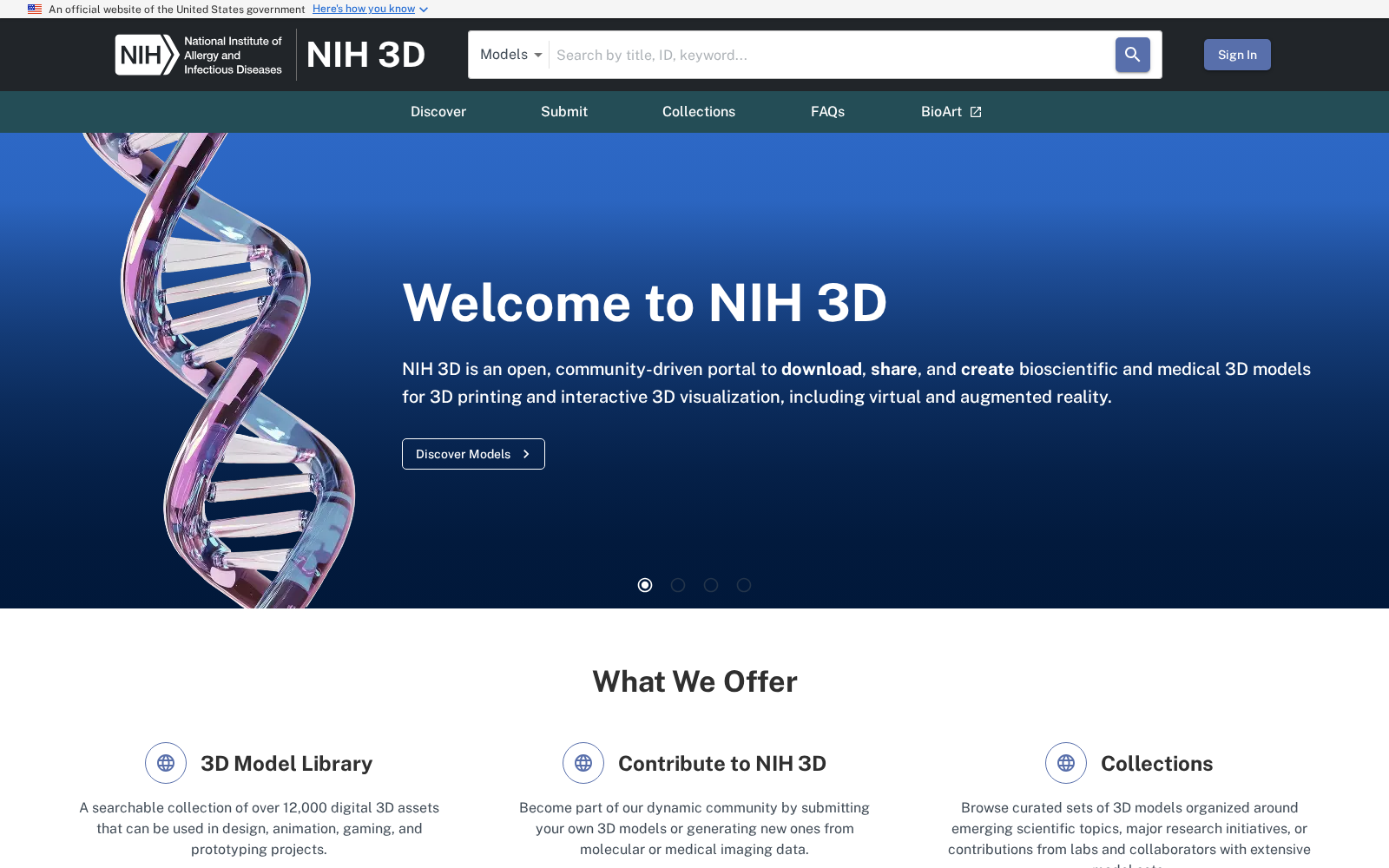Select the first carousel slide indicator
The height and width of the screenshot is (868, 1389).
(645, 585)
